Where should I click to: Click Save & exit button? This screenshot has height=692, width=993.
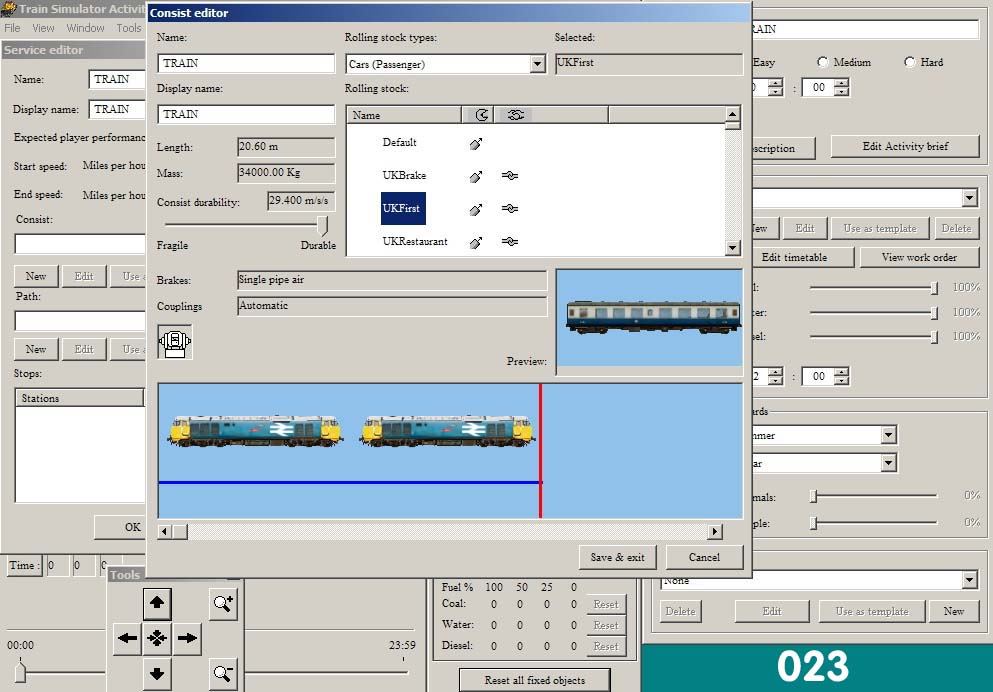617,557
